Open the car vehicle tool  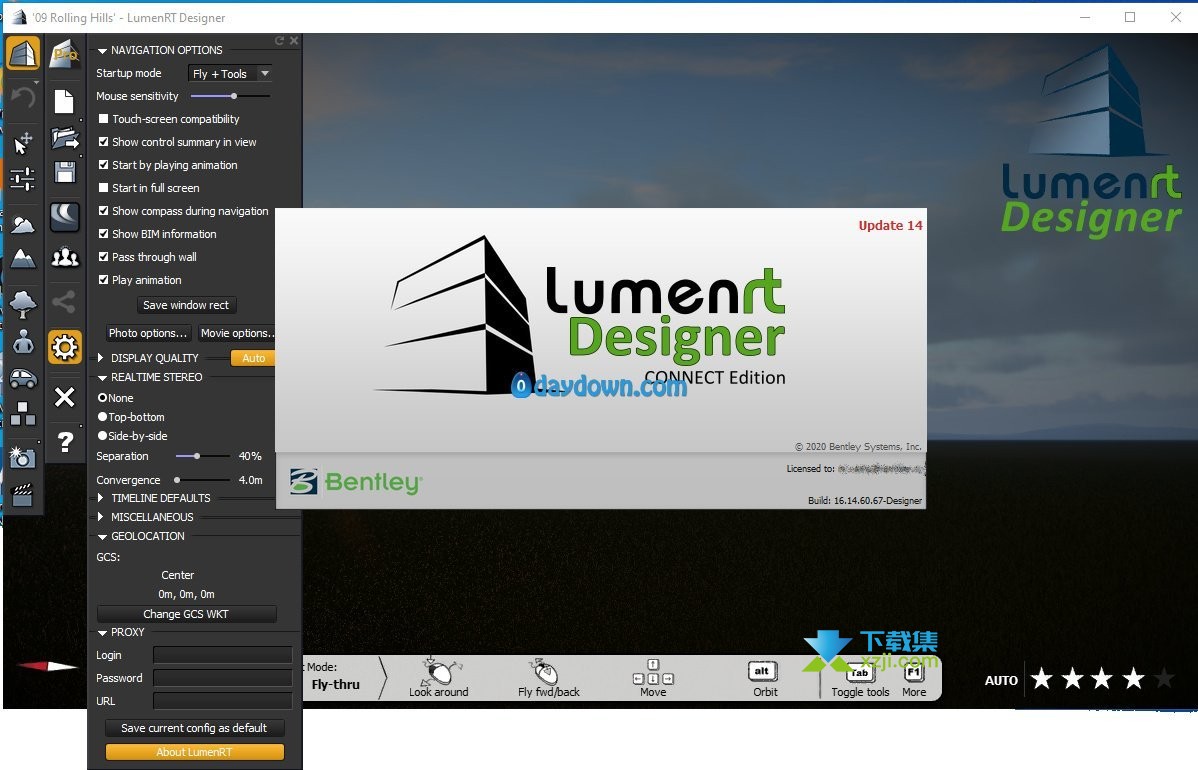pyautogui.click(x=23, y=378)
